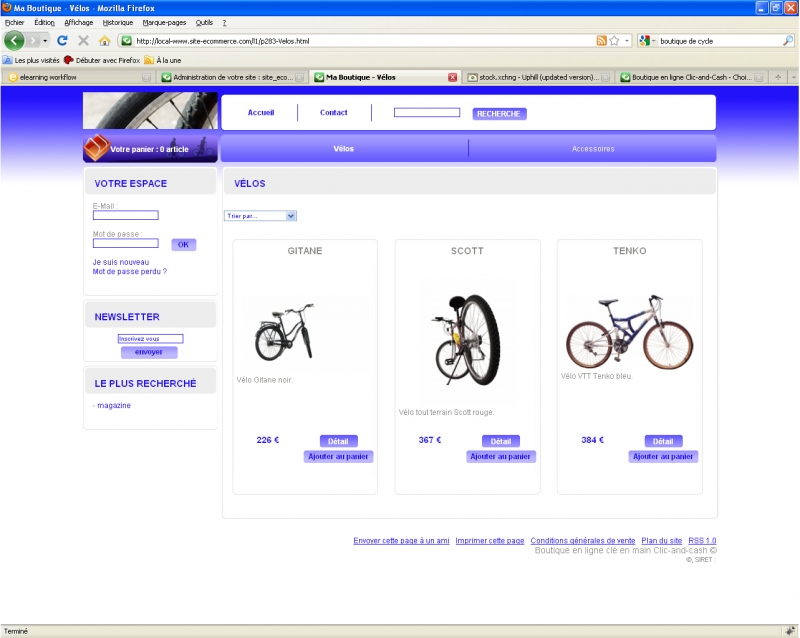Bookmark this page with the star icon
This screenshot has width=800, height=638.
(614, 41)
